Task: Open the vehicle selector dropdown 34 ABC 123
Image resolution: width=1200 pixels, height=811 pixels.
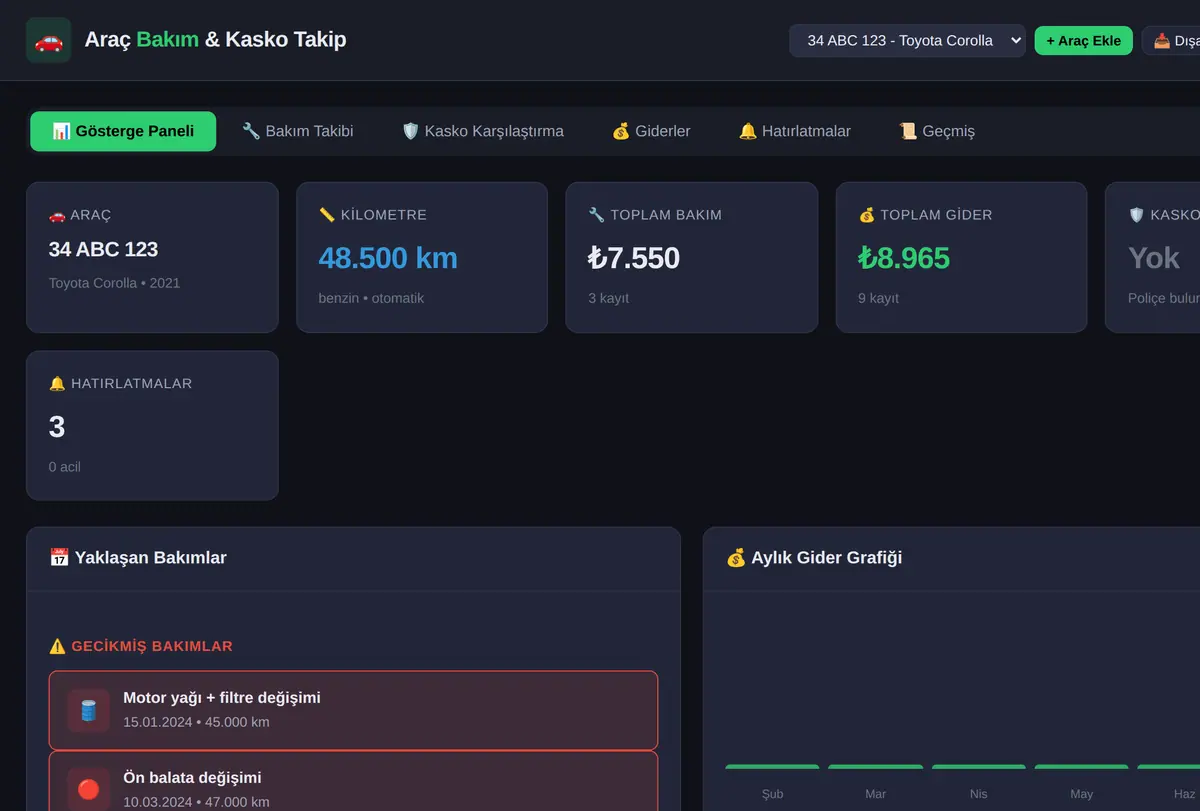Action: [x=907, y=40]
